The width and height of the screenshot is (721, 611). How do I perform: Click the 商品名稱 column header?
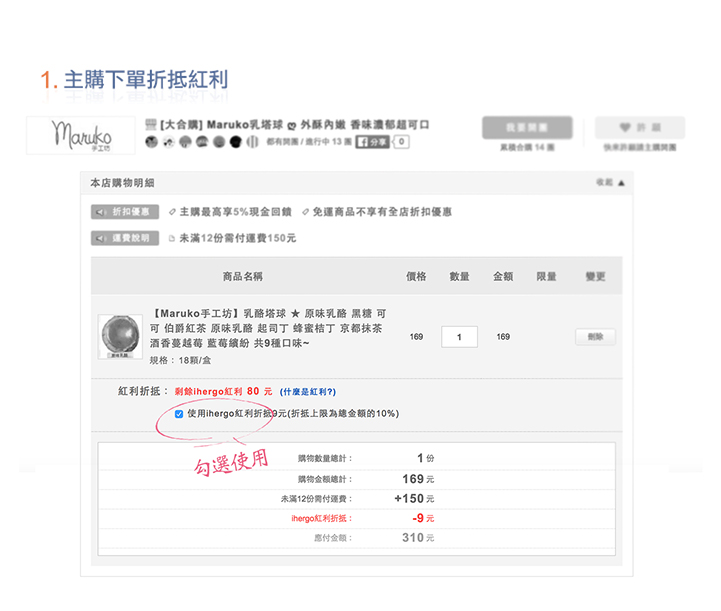pyautogui.click(x=243, y=276)
